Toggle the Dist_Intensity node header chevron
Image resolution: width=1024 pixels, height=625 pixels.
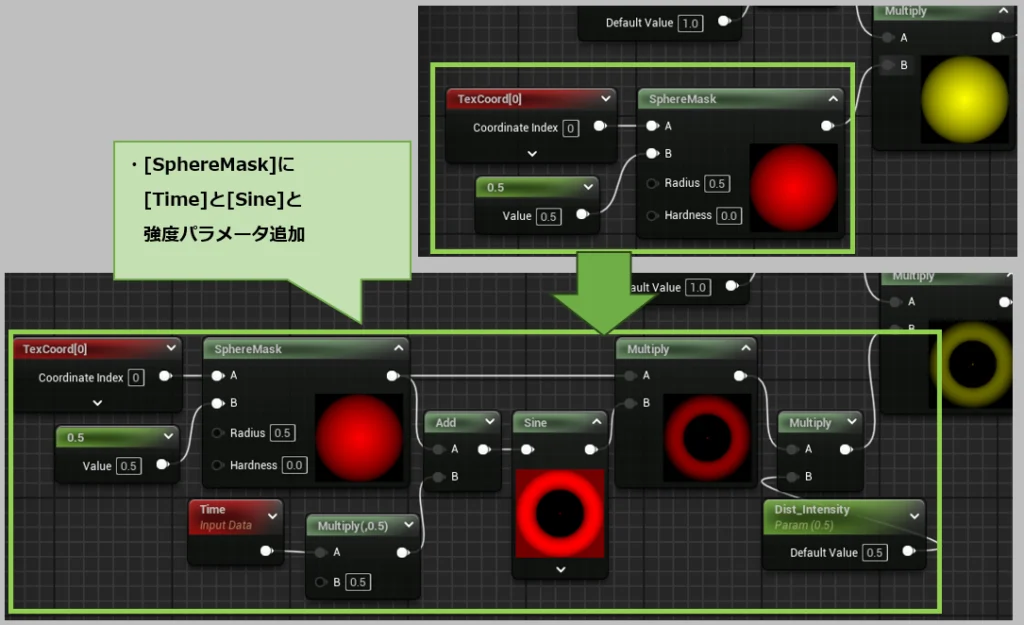pos(914,515)
